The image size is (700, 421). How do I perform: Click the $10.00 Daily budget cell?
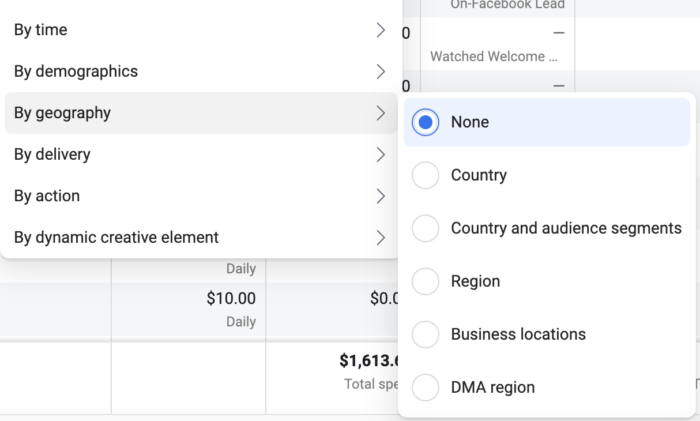188,309
